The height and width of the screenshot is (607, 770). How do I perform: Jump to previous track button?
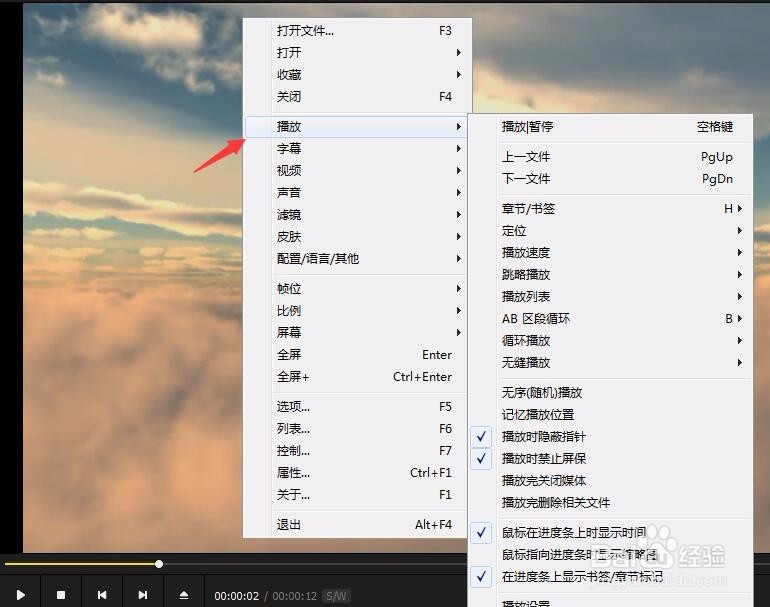click(102, 595)
